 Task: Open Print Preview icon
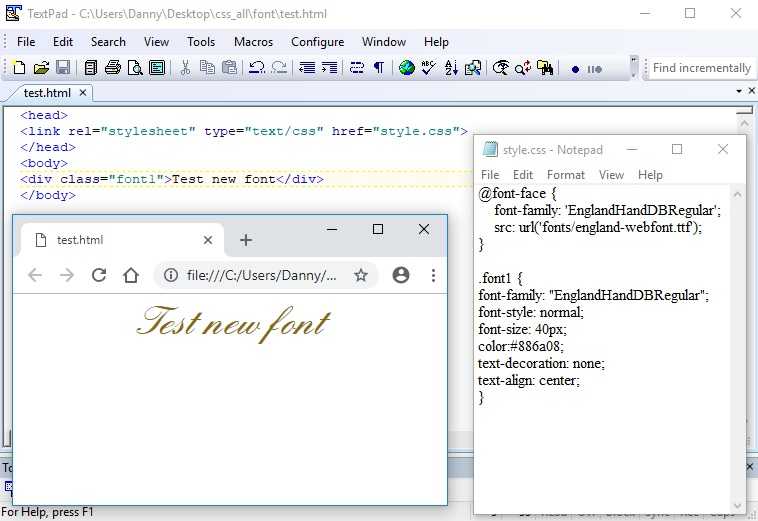point(135,68)
